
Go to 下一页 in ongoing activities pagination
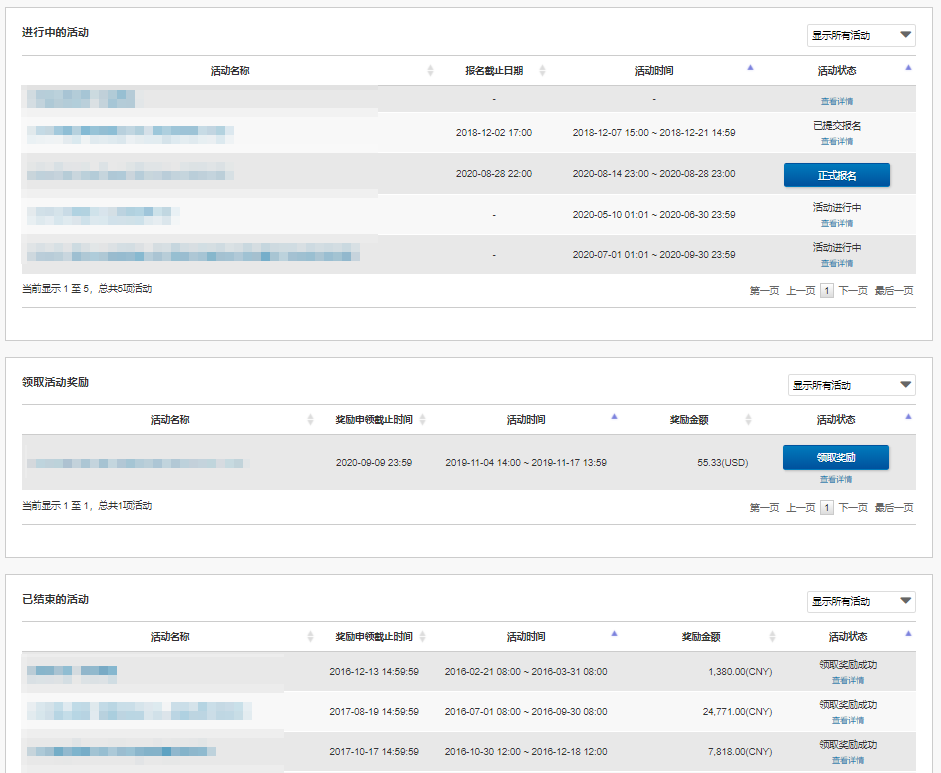pyautogui.click(x=852, y=291)
